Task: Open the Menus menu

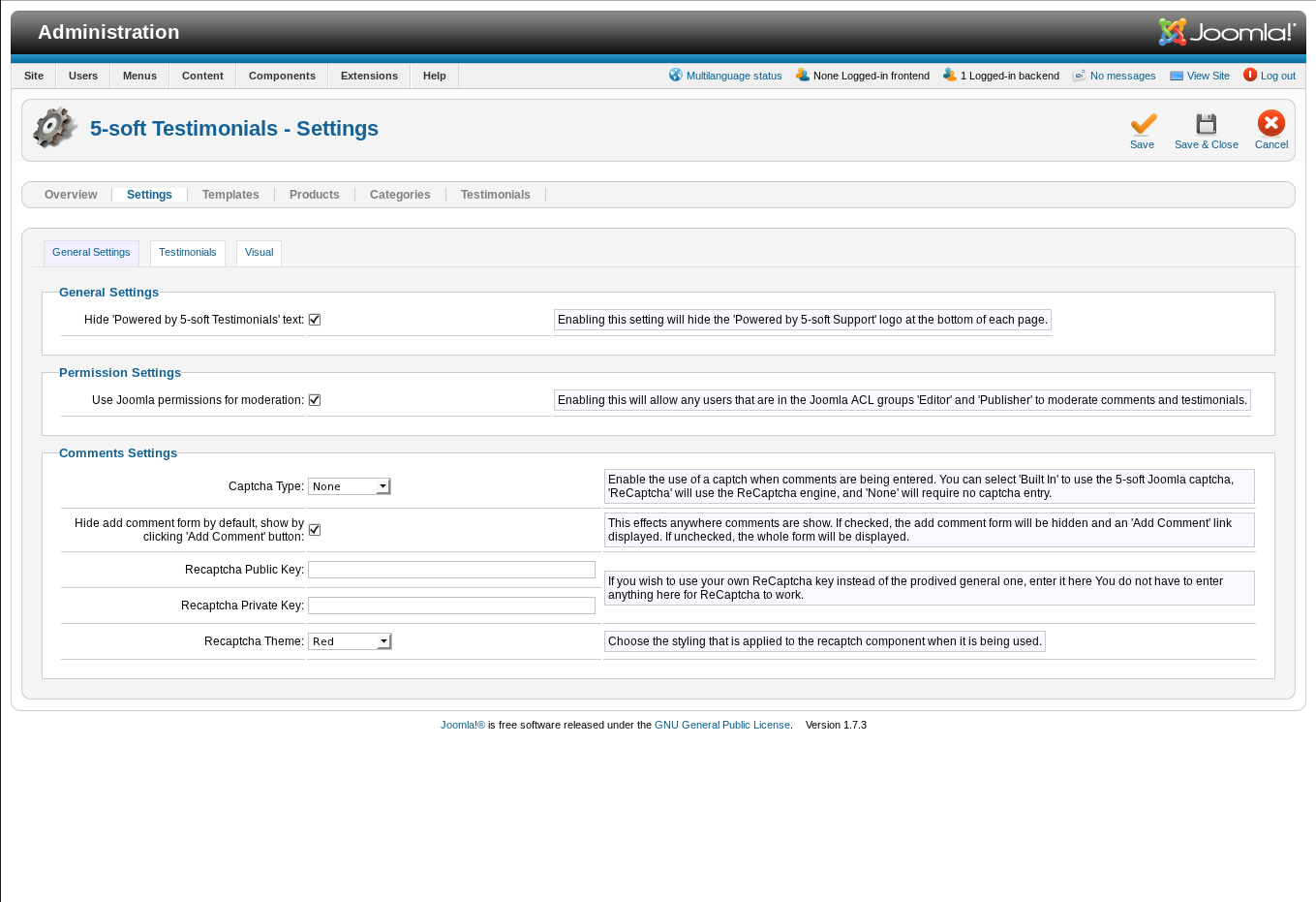Action: 139,76
